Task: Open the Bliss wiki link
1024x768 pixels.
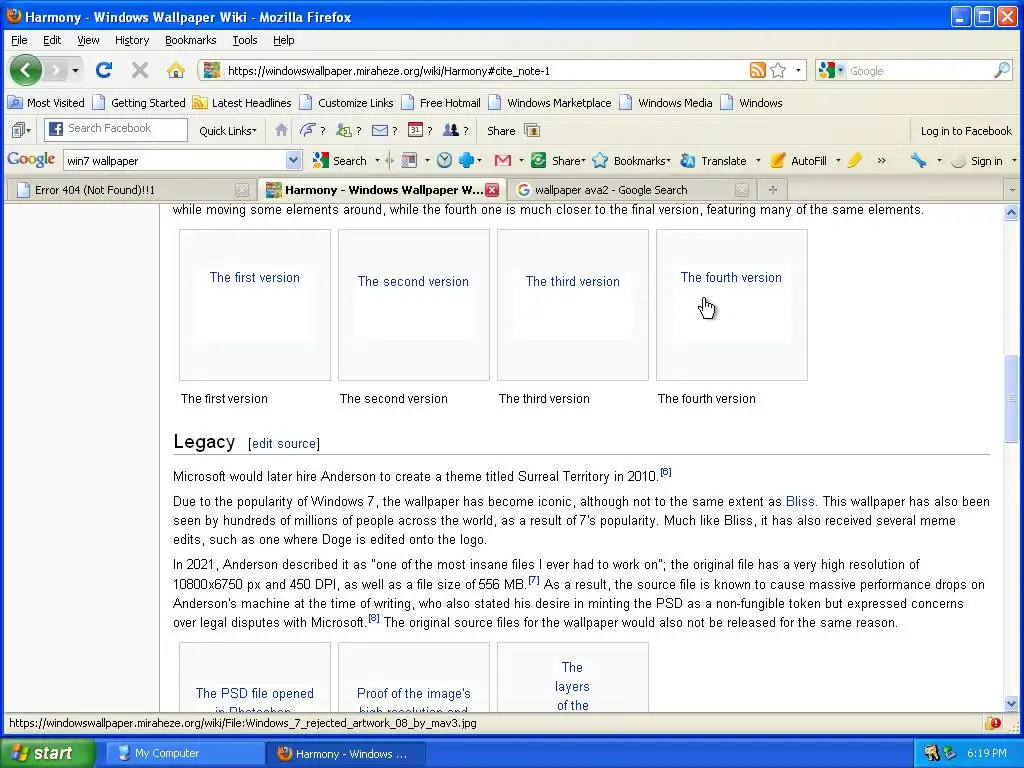Action: (x=800, y=502)
